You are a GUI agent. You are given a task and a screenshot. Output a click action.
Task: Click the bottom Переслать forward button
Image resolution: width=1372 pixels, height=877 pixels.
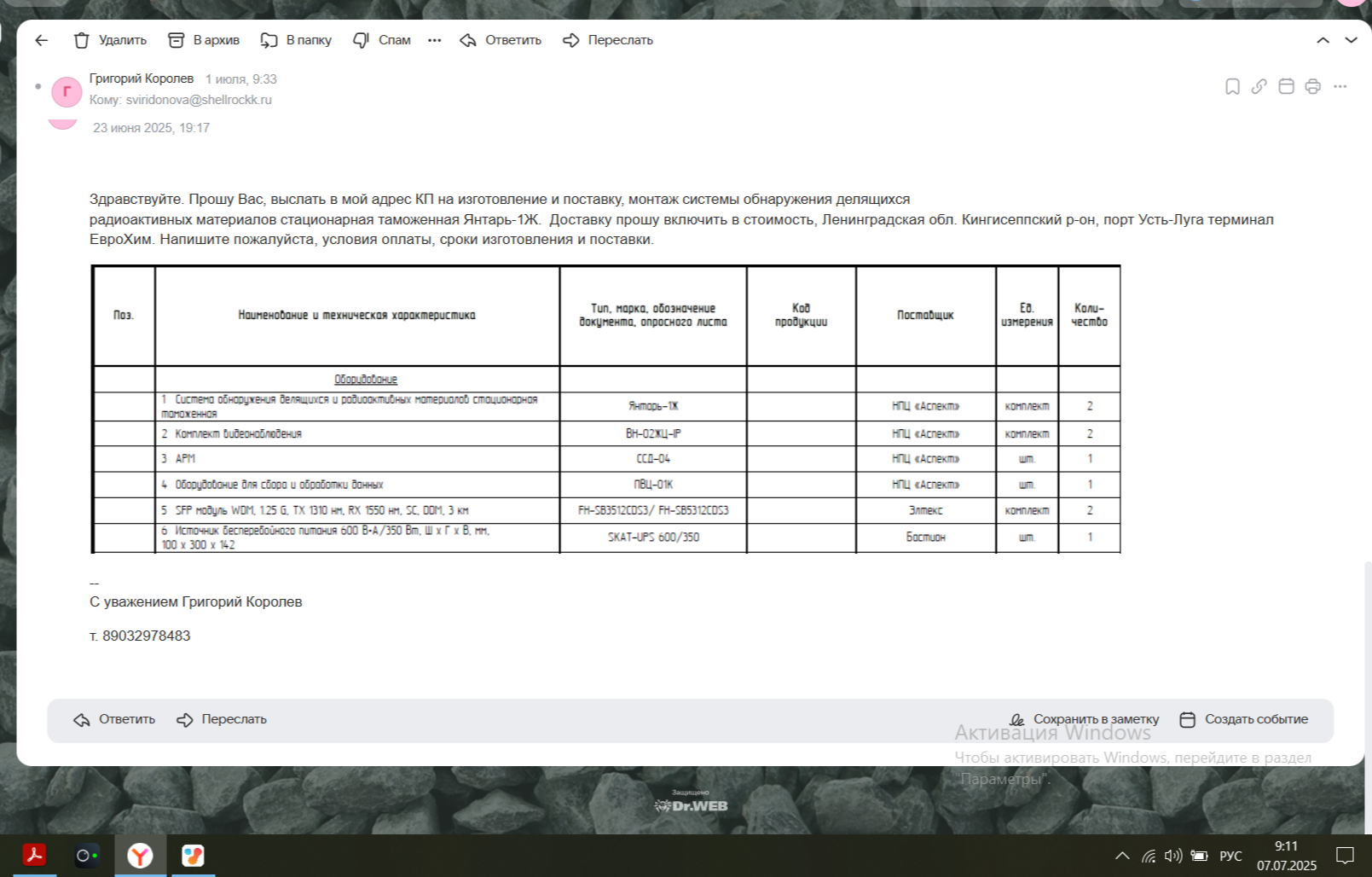pyautogui.click(x=222, y=719)
